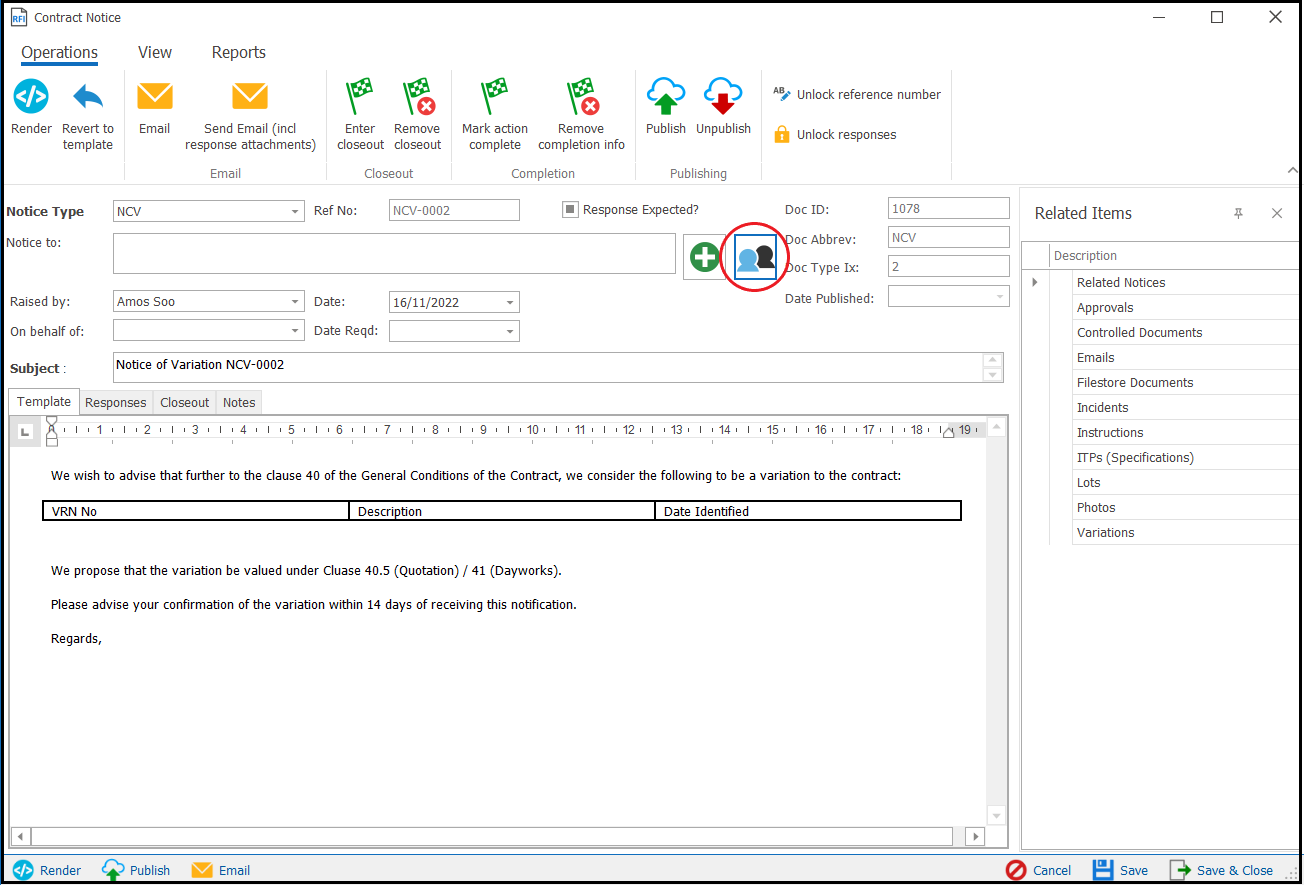Switch to the Closeout tab
Screen dimensions: 1304x885
pos(185,403)
